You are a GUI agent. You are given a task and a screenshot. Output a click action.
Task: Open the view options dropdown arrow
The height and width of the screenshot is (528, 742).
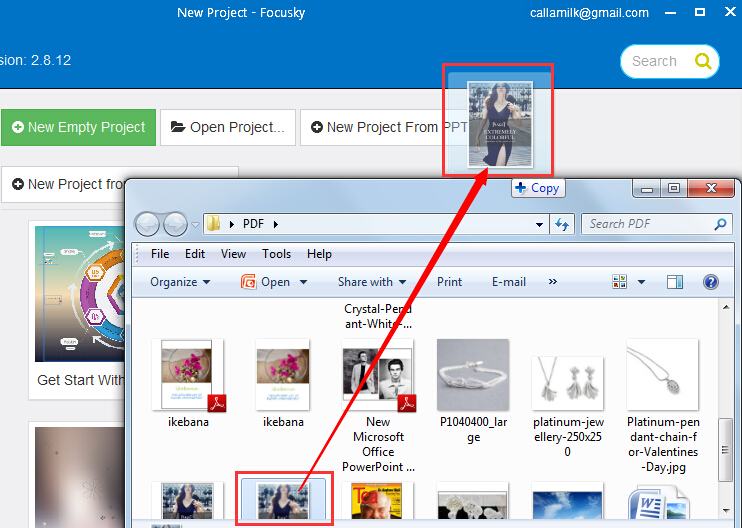click(641, 282)
